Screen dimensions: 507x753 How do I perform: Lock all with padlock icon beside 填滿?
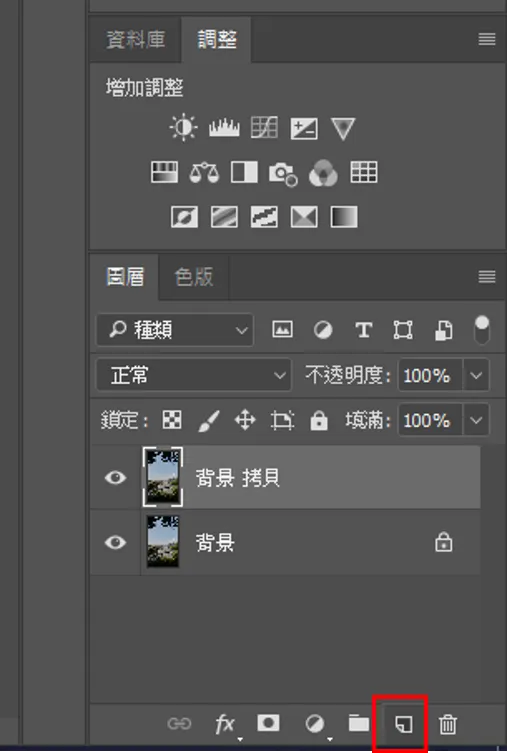319,420
